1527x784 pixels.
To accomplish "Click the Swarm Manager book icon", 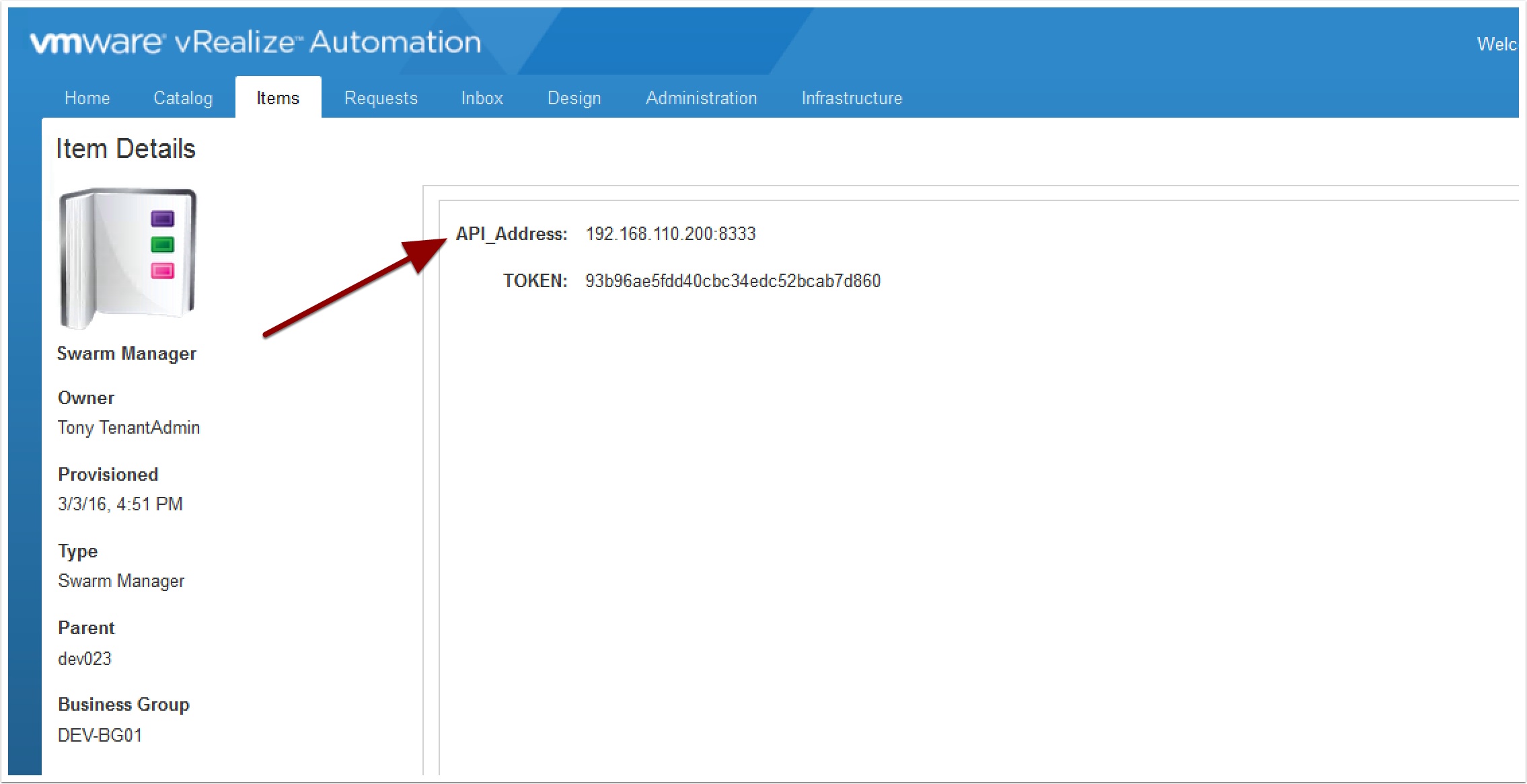I will tap(128, 259).
